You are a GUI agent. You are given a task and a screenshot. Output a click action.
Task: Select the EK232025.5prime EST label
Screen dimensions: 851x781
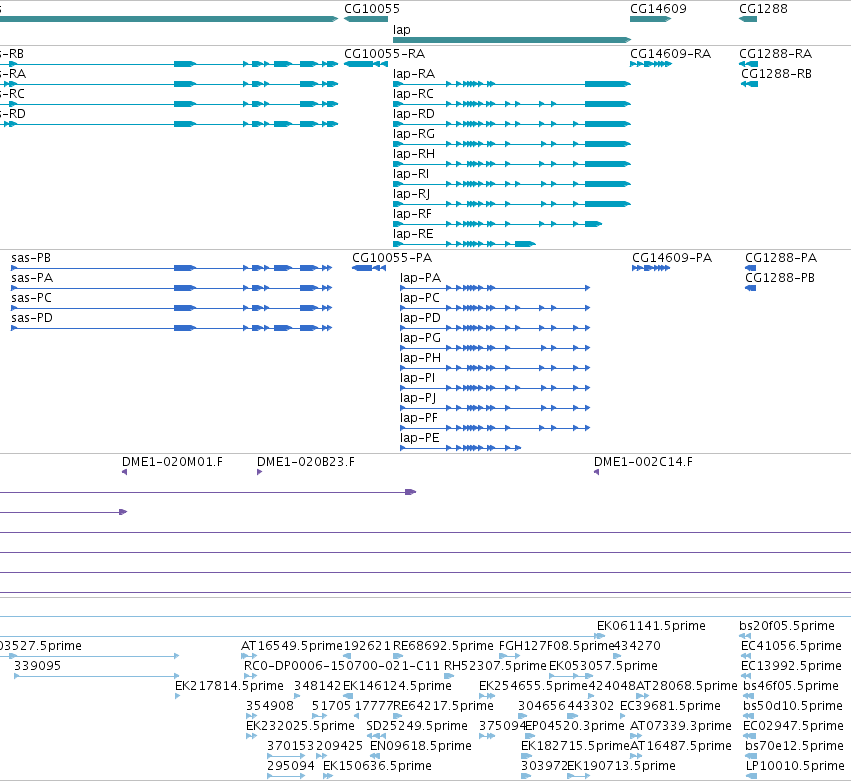click(300, 726)
